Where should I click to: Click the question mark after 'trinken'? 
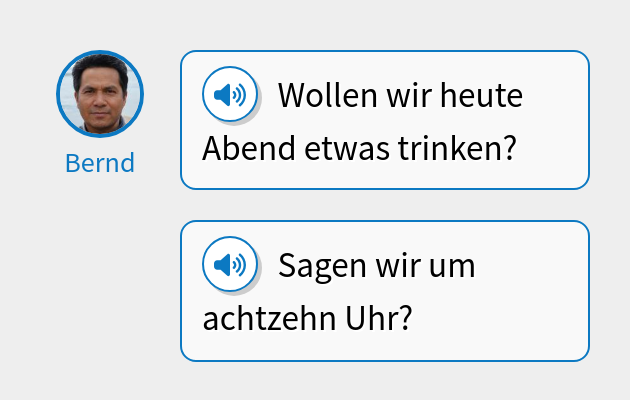(508, 150)
